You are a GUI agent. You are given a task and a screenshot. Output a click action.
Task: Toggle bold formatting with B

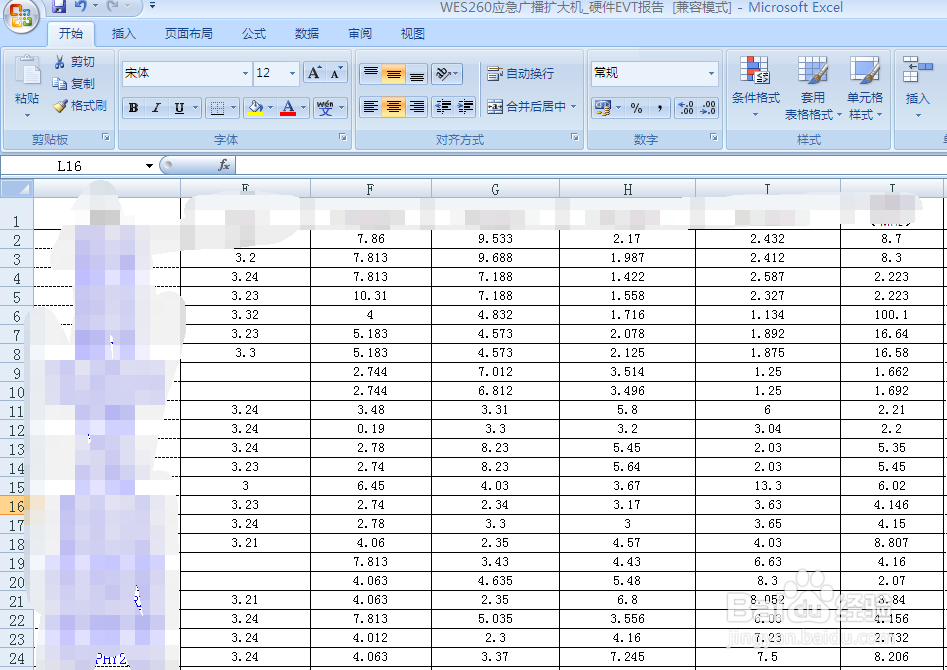pos(133,107)
